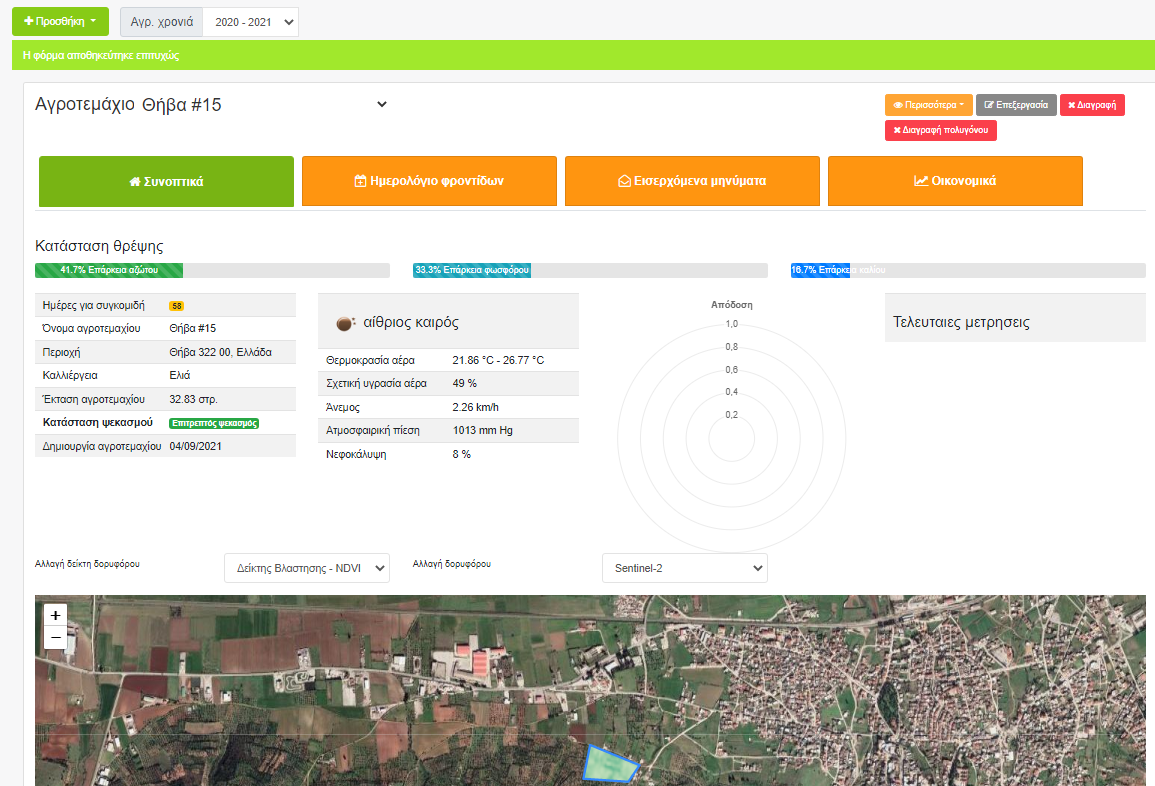
Task: Expand the field name chevron next to Θήβα #15
Action: coord(381,104)
